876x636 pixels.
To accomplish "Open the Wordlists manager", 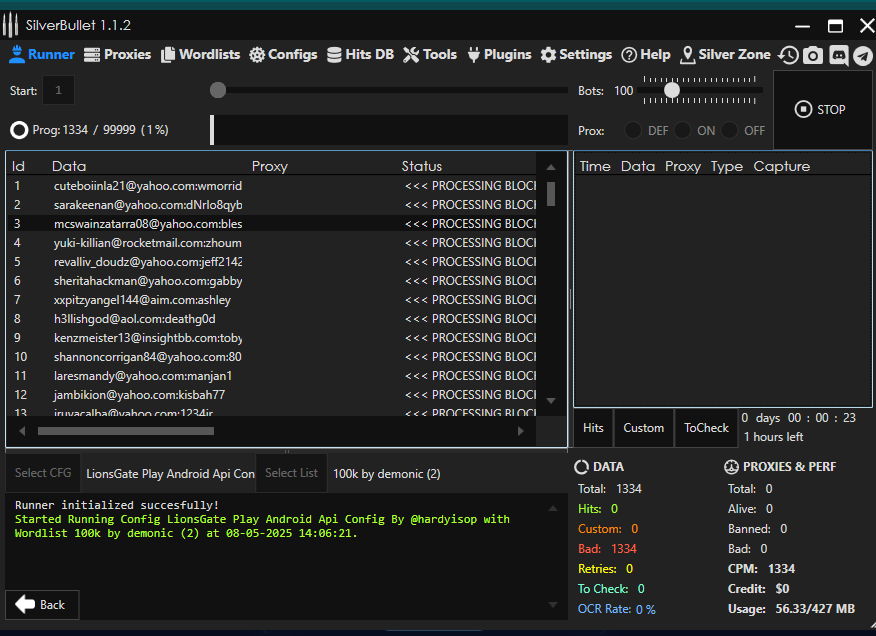I will [x=201, y=55].
